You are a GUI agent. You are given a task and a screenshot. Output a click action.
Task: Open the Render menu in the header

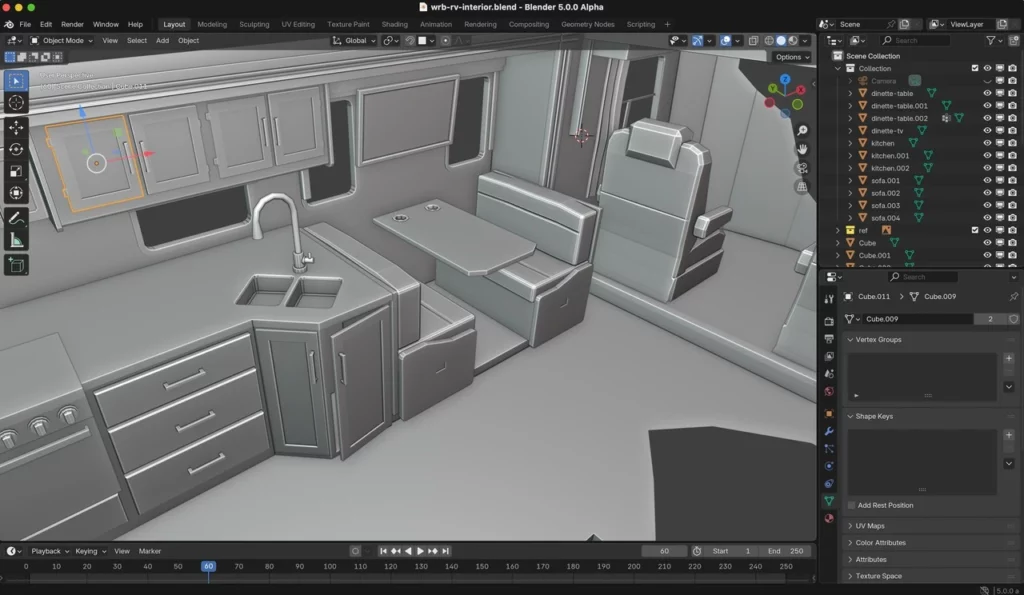click(71, 23)
